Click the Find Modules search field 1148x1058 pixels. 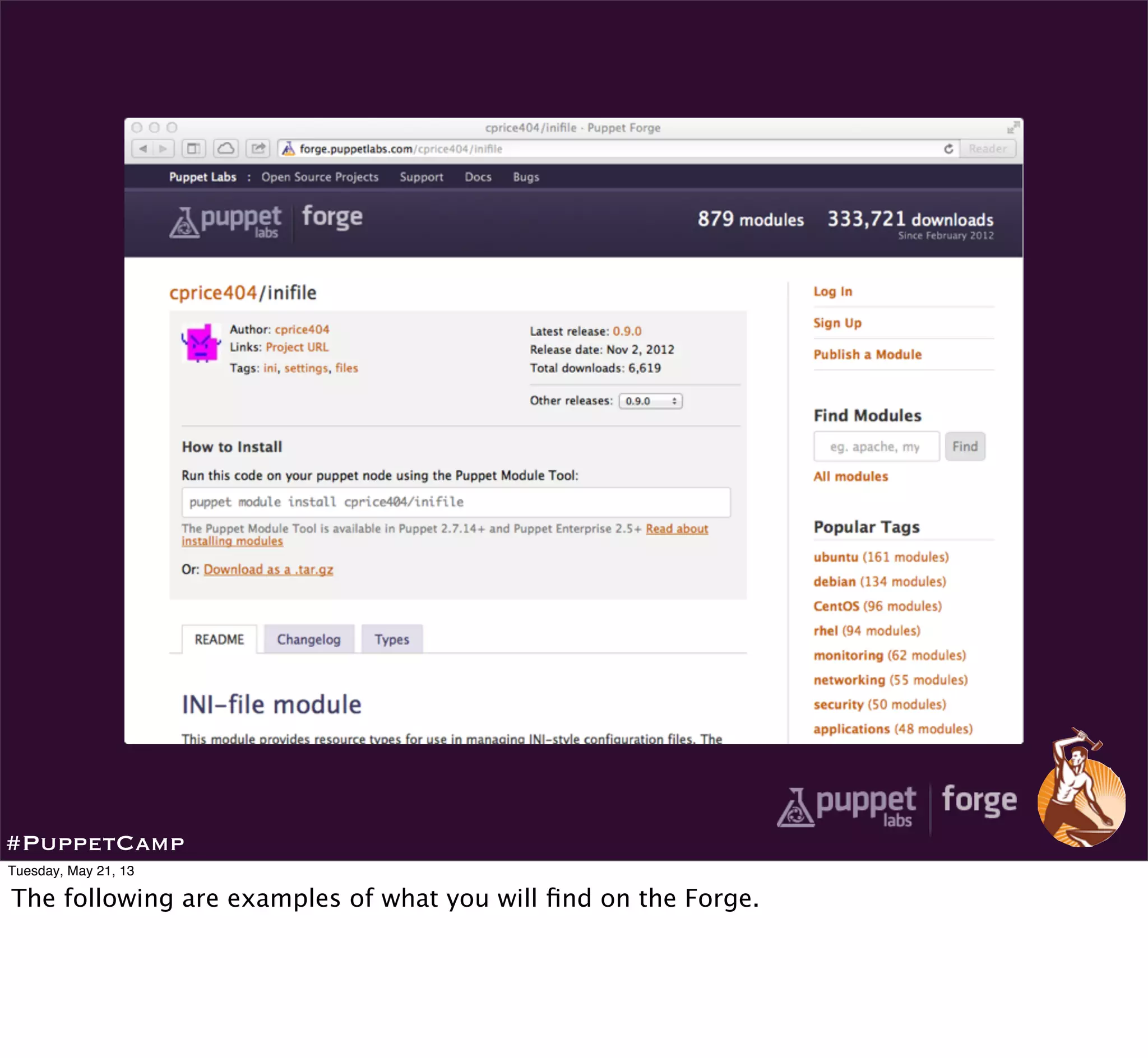(x=876, y=447)
